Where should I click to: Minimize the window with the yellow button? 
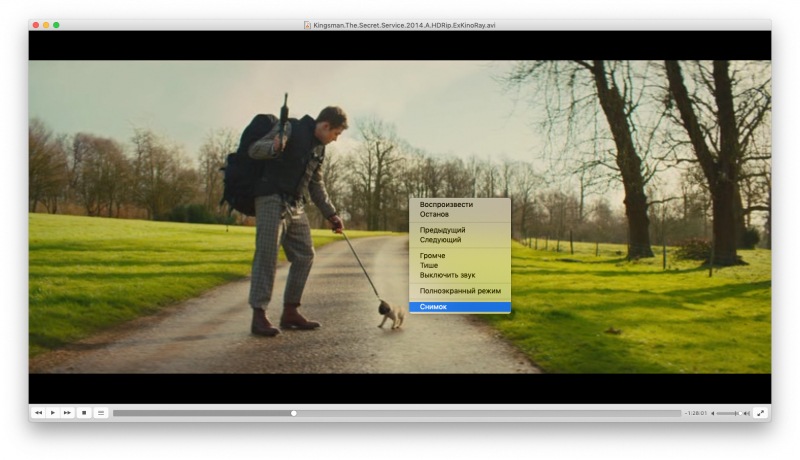[46, 25]
